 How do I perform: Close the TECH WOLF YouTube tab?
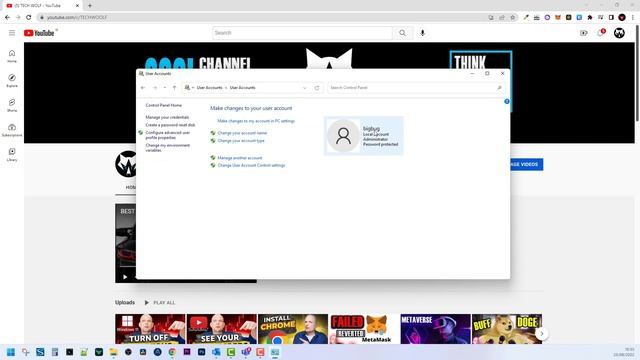(x=77, y=6)
